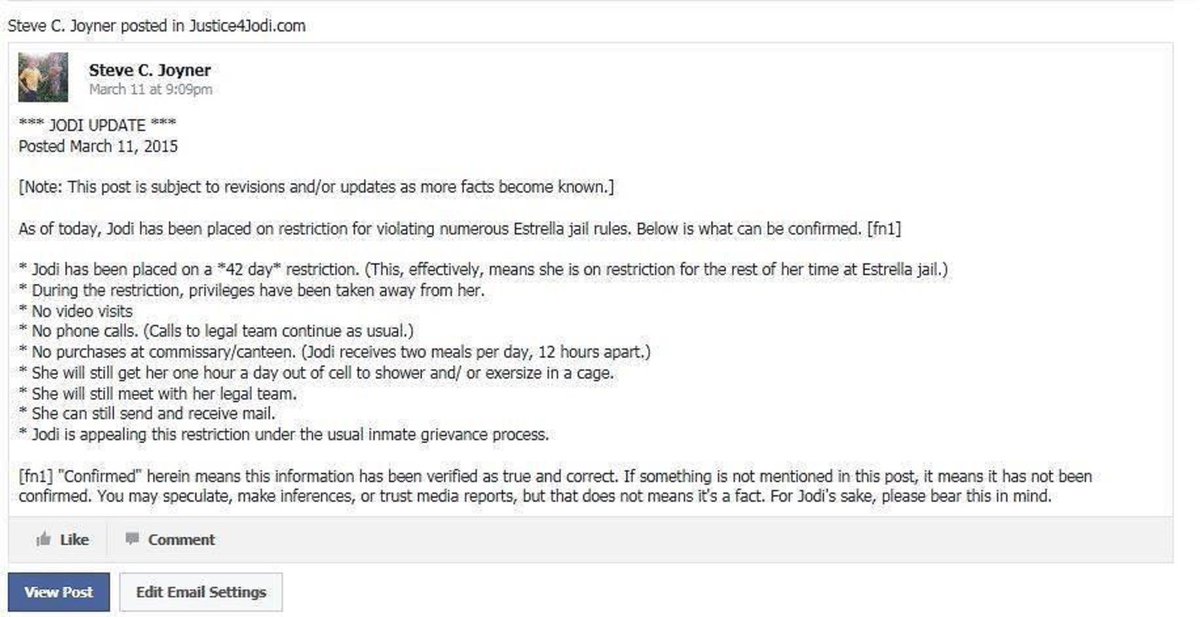1200x617 pixels.
Task: Click the Comment speech bubble icon
Action: (x=132, y=539)
